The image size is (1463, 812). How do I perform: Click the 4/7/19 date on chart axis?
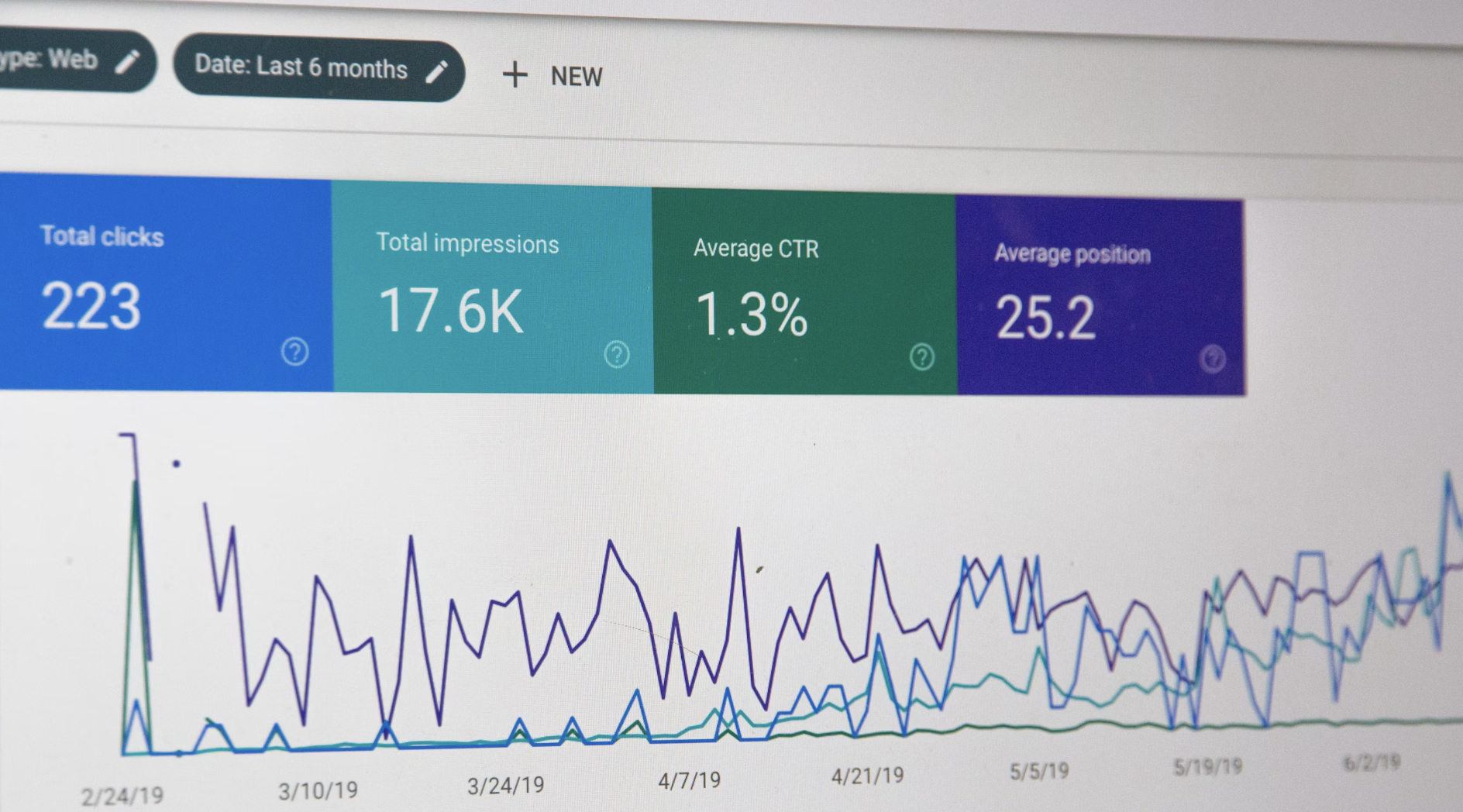coord(690,779)
